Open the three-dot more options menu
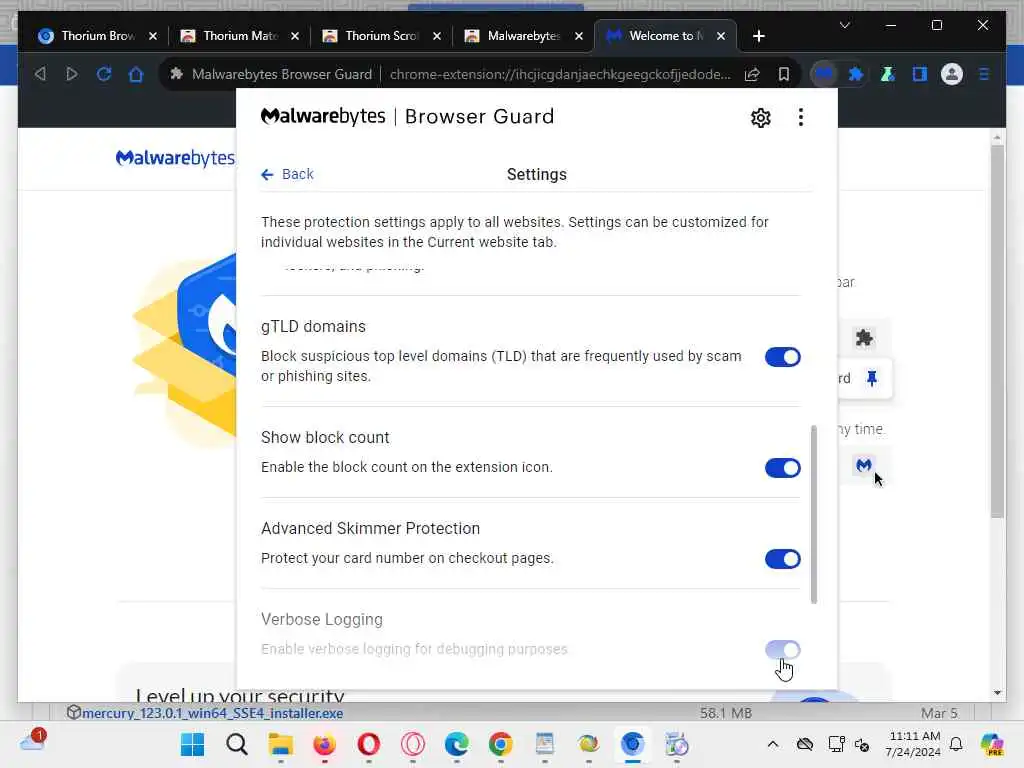The image size is (1024, 768). [x=801, y=118]
